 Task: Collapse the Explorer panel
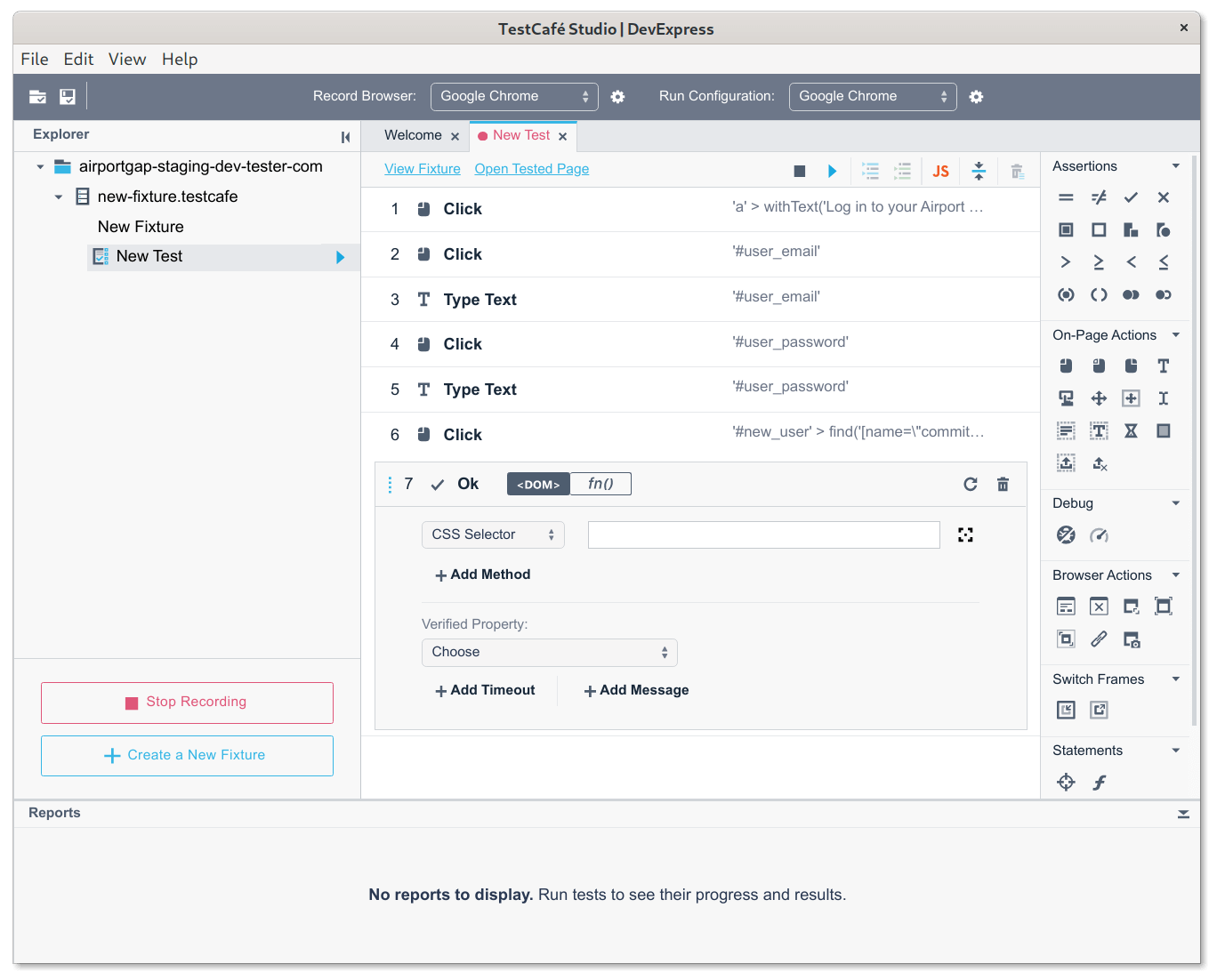click(x=345, y=137)
